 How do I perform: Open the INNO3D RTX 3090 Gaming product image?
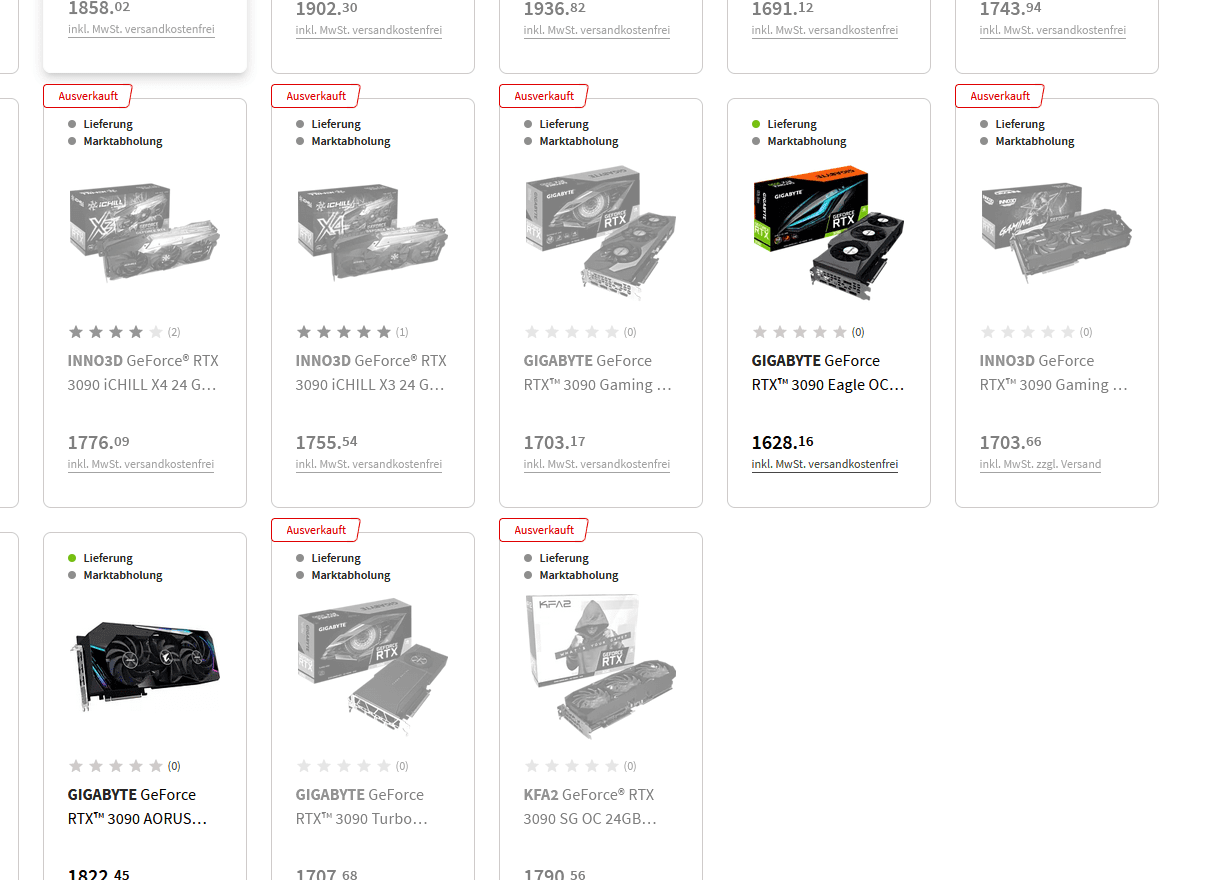[1057, 234]
